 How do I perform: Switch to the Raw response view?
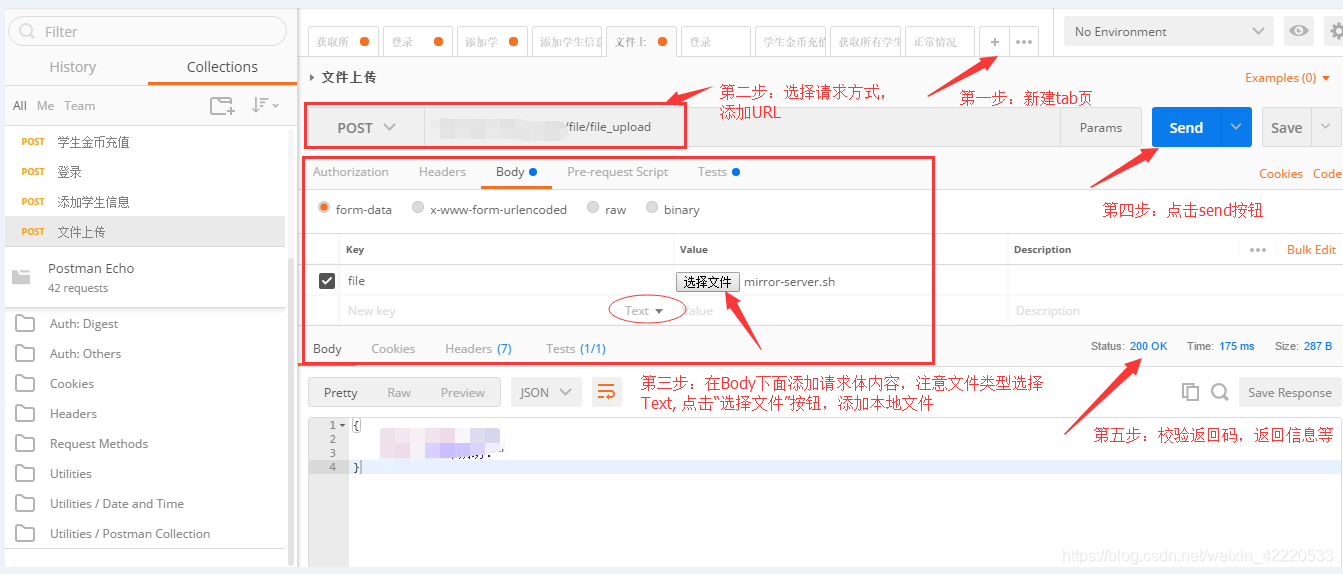click(399, 392)
